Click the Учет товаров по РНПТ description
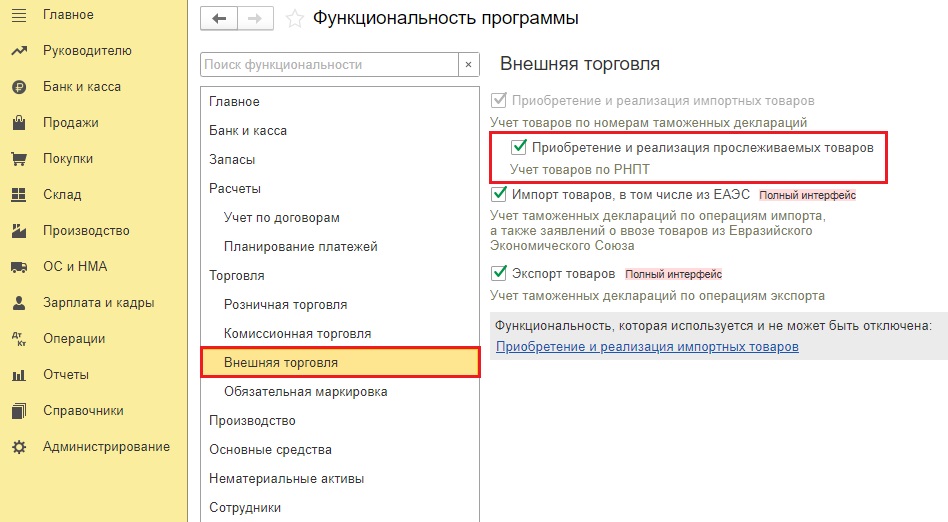The width and height of the screenshot is (948, 522). point(579,169)
